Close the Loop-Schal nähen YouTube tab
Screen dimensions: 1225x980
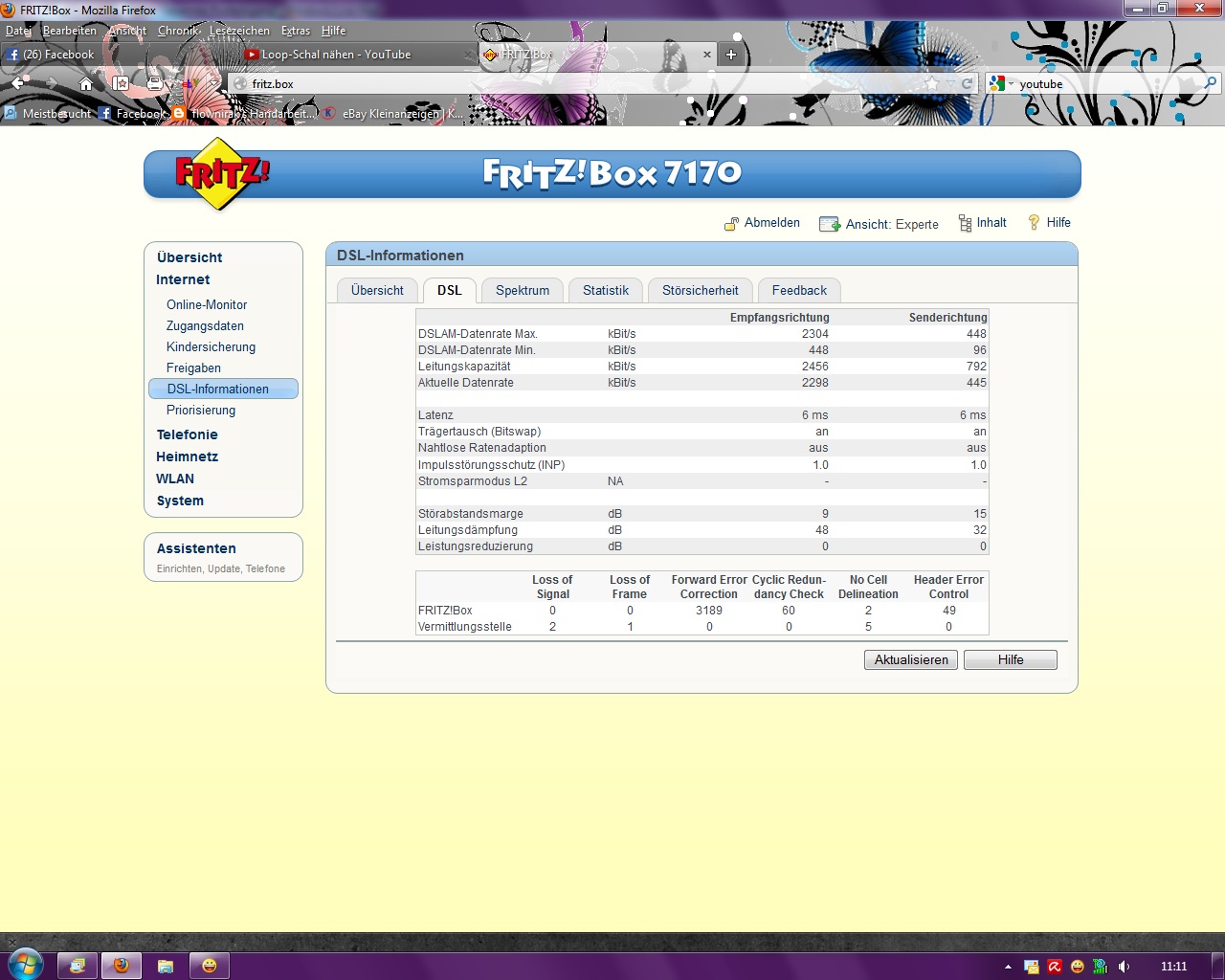point(469,55)
